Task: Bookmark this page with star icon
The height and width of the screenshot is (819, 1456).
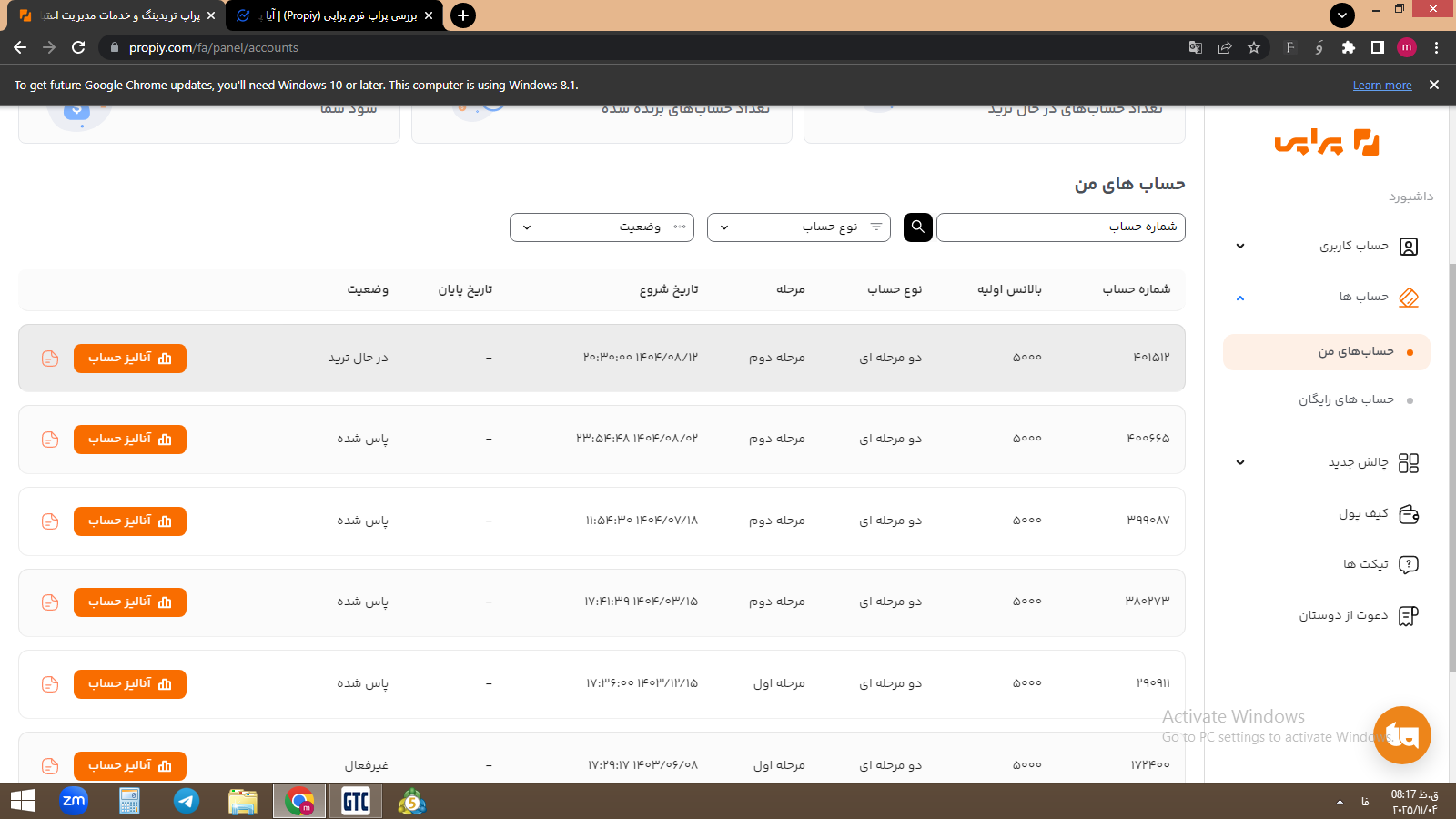Action: 1254,47
